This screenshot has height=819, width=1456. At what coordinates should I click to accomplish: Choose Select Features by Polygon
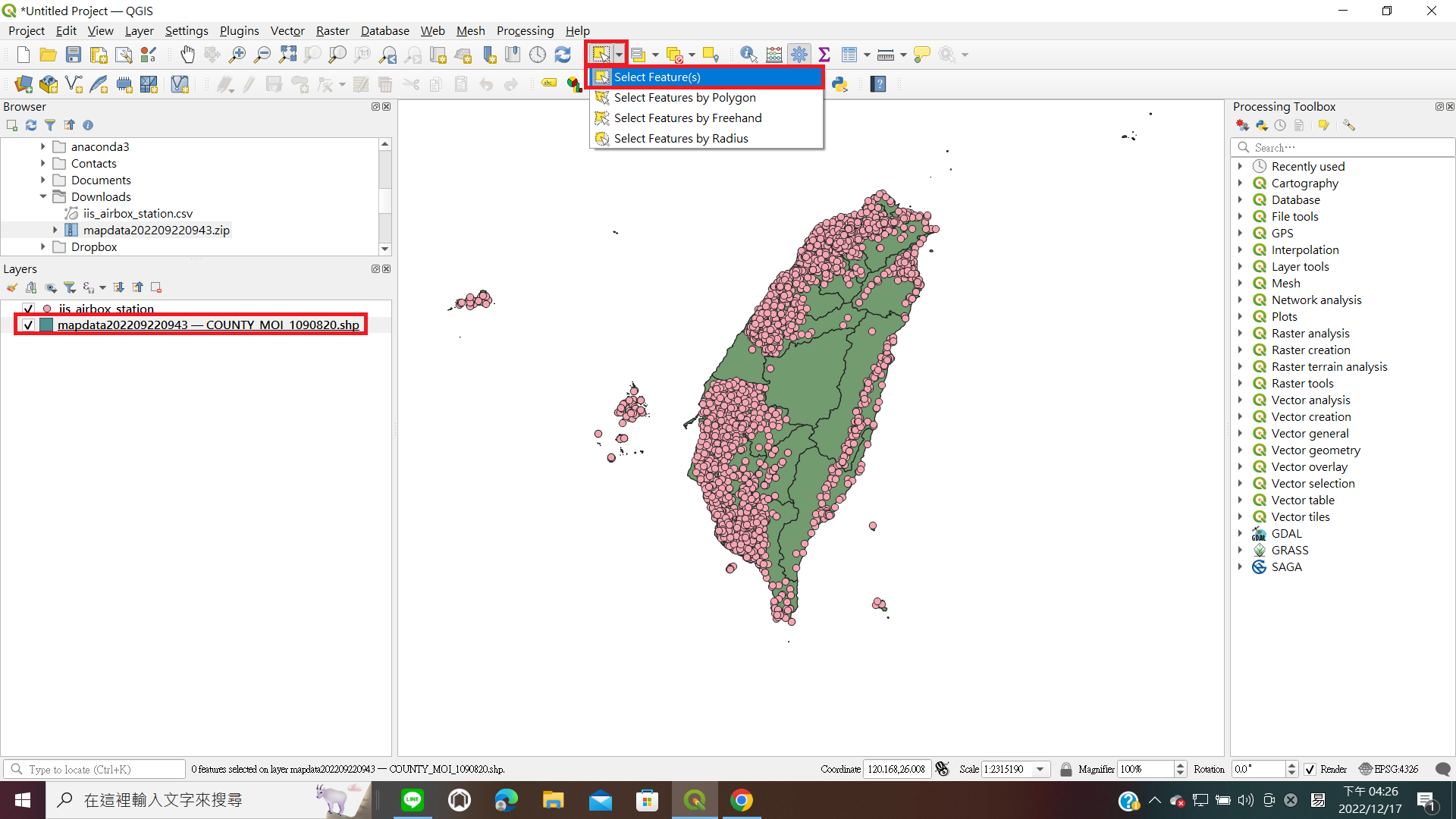[x=684, y=97]
